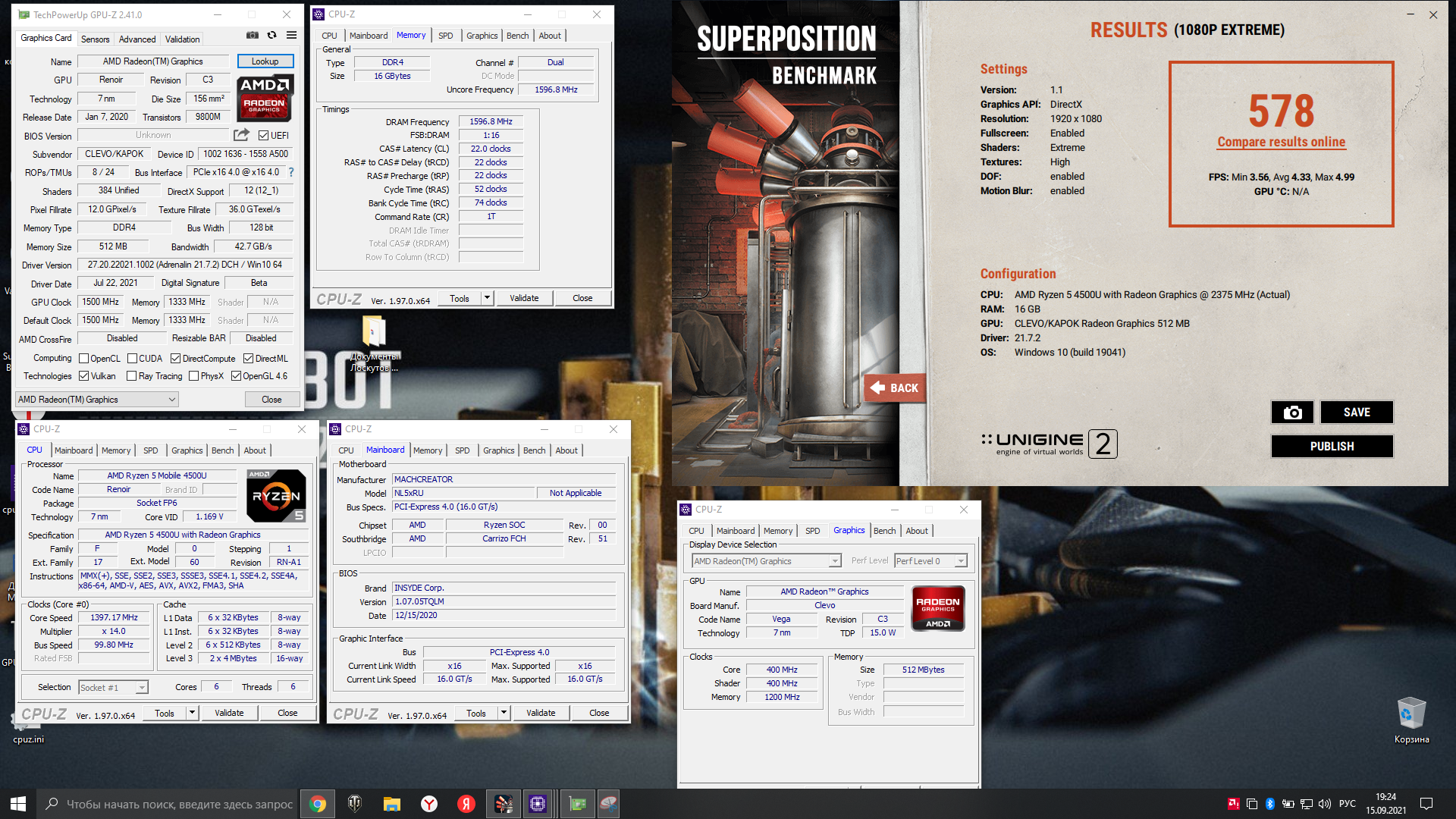Screen dimensions: 1456x819
Task: Open Bench tab in CPU-Z Mainboard window
Action: point(534,450)
